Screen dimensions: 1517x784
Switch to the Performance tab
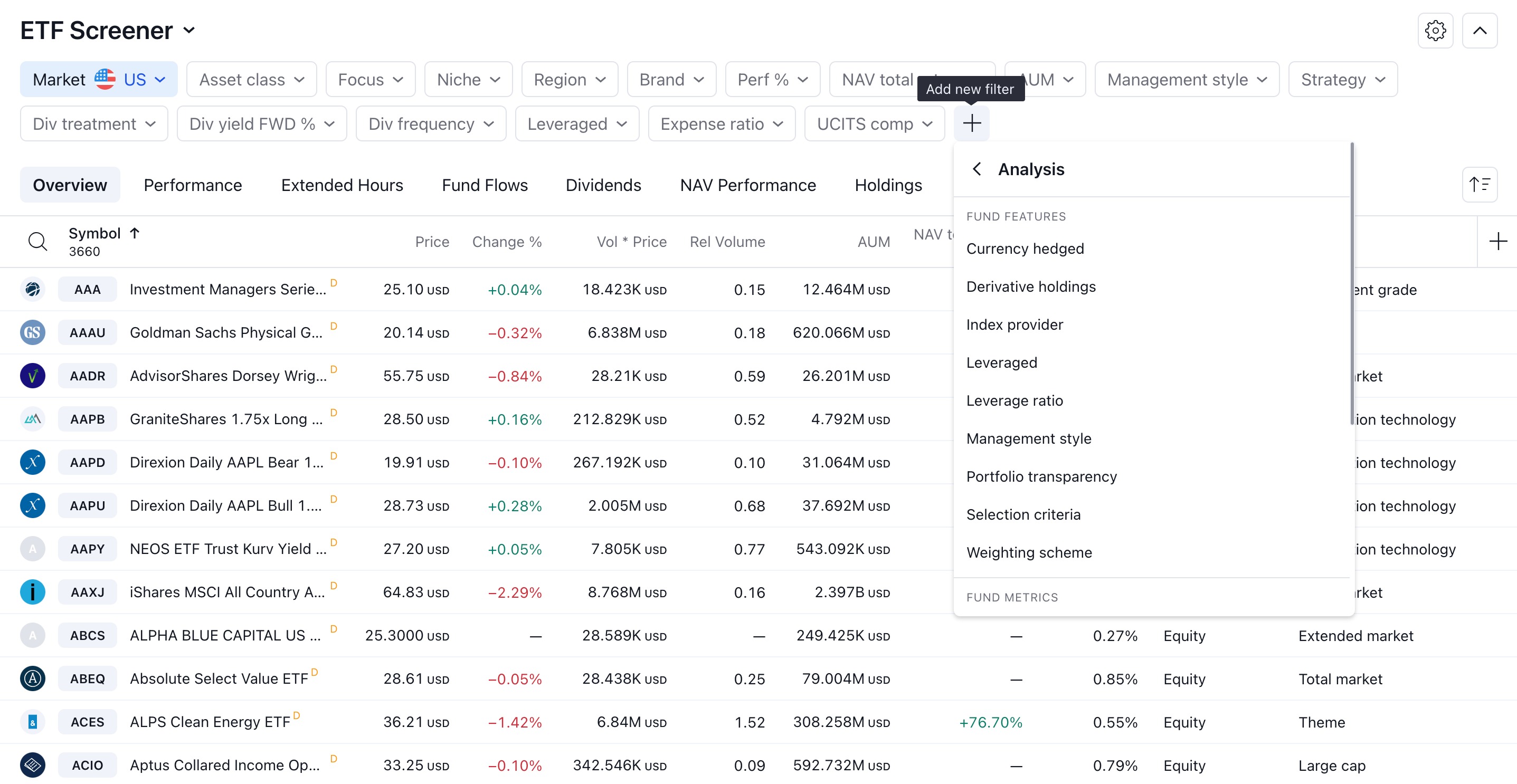(x=193, y=185)
